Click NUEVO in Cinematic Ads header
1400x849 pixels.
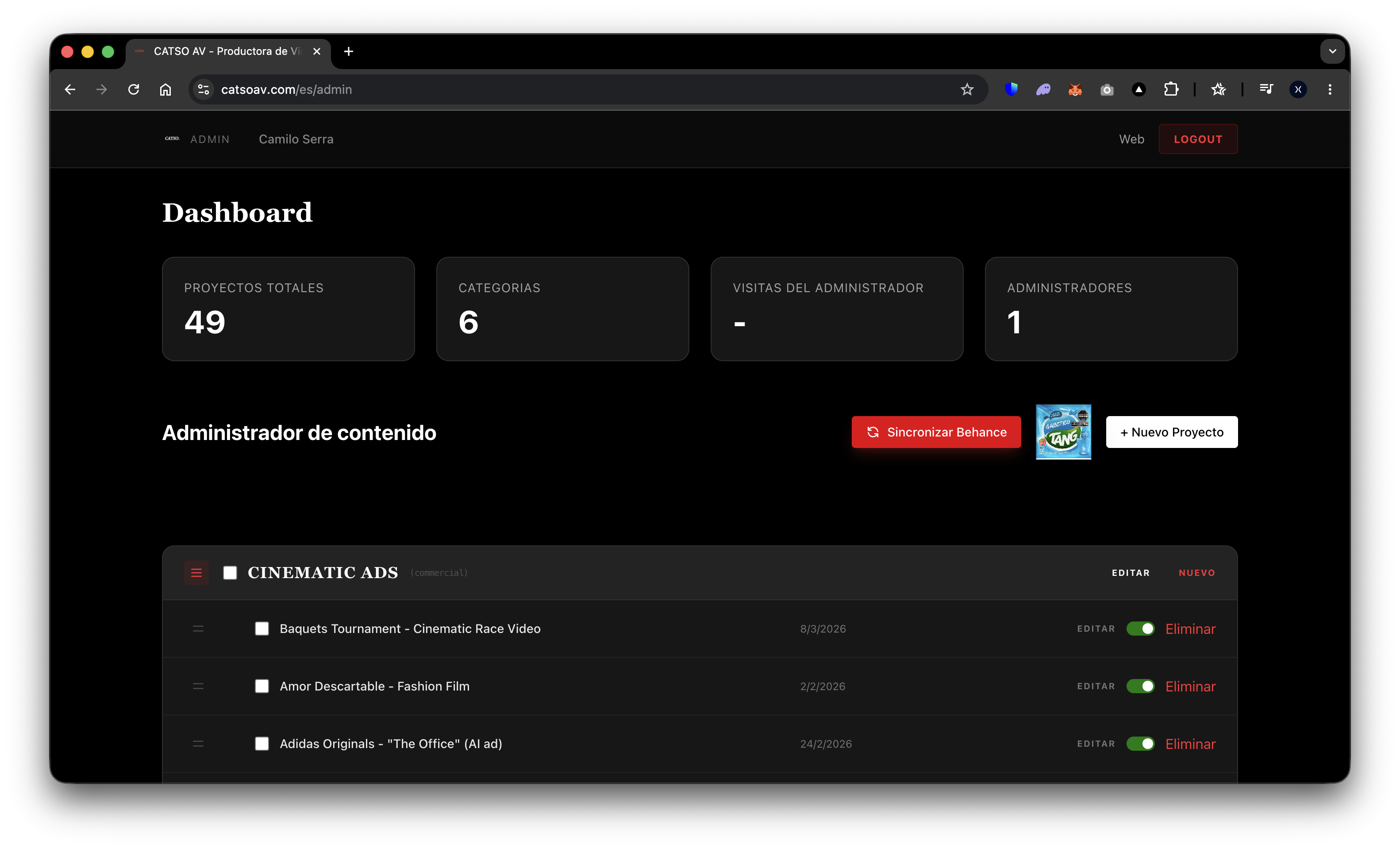1196,572
